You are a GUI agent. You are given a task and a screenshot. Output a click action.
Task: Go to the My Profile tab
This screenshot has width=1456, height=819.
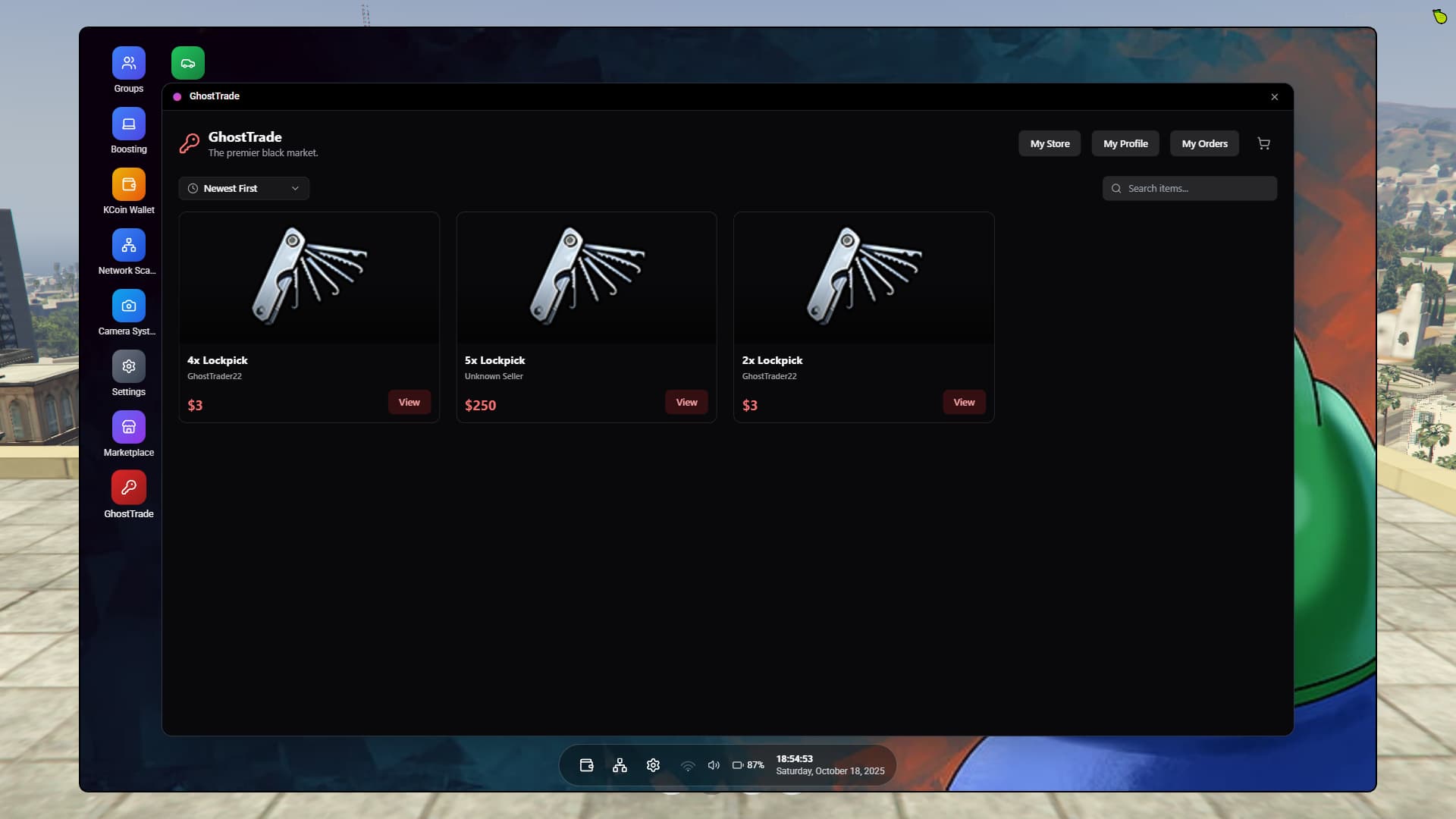click(x=1125, y=143)
